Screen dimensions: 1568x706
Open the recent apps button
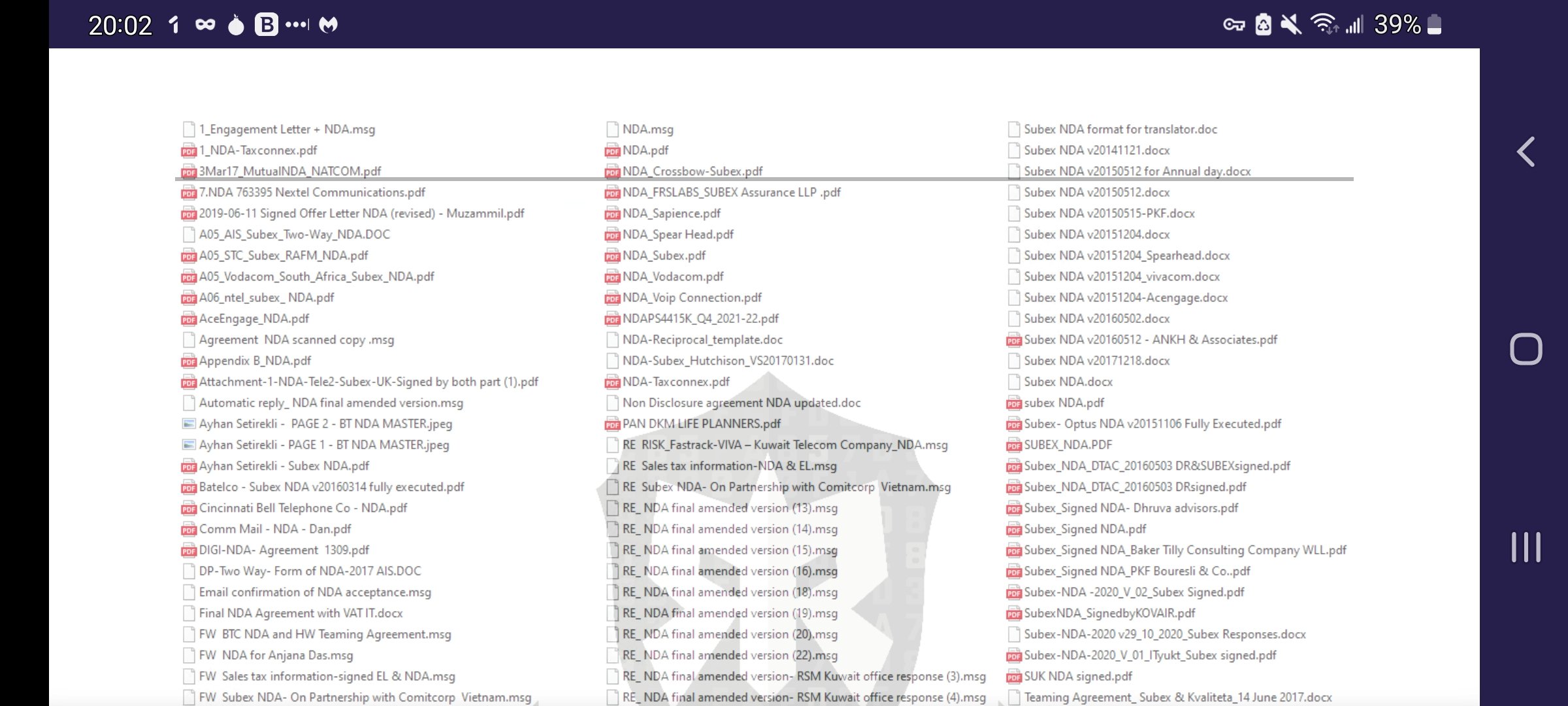(x=1526, y=547)
